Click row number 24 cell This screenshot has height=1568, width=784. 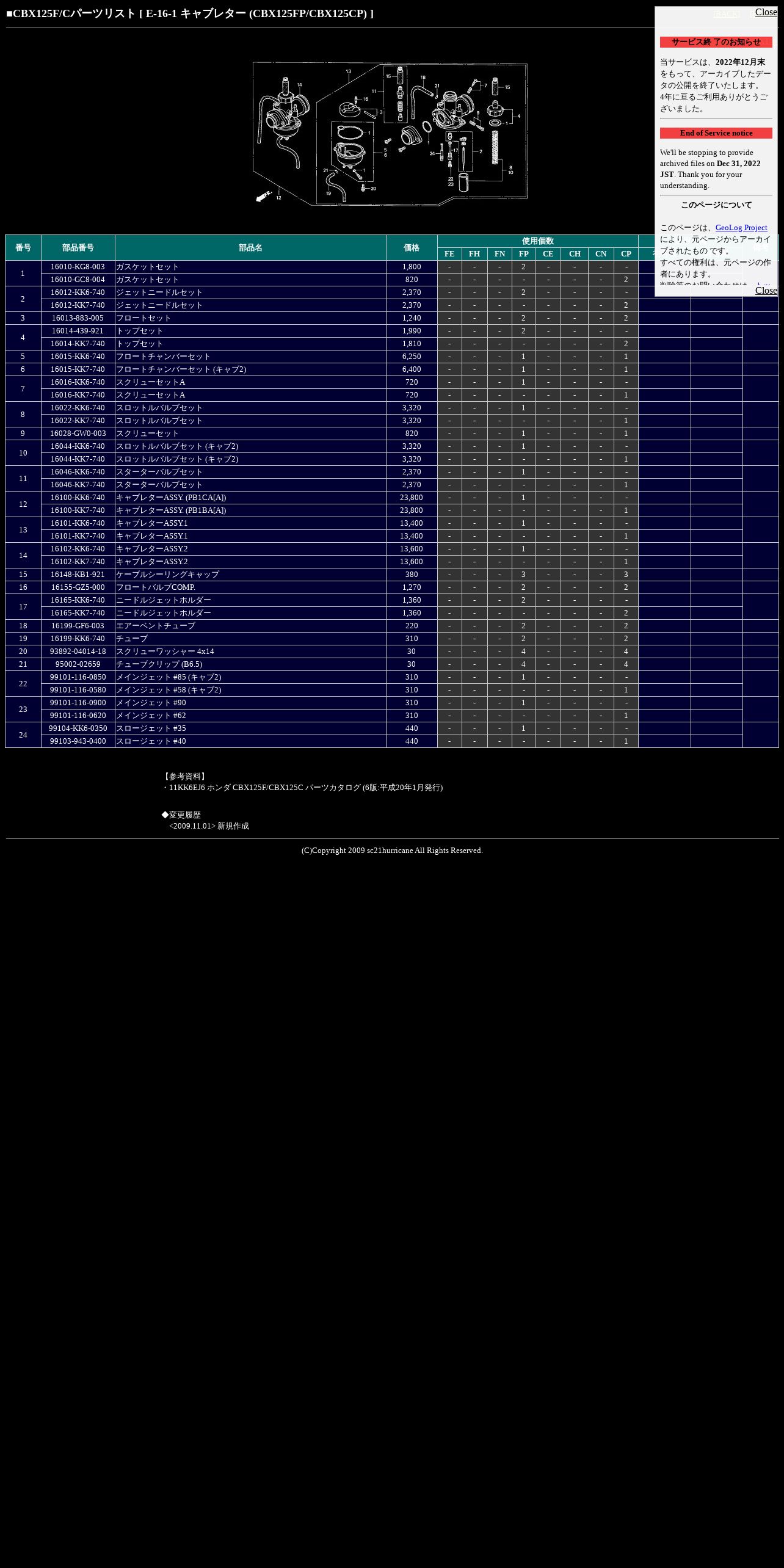click(23, 735)
